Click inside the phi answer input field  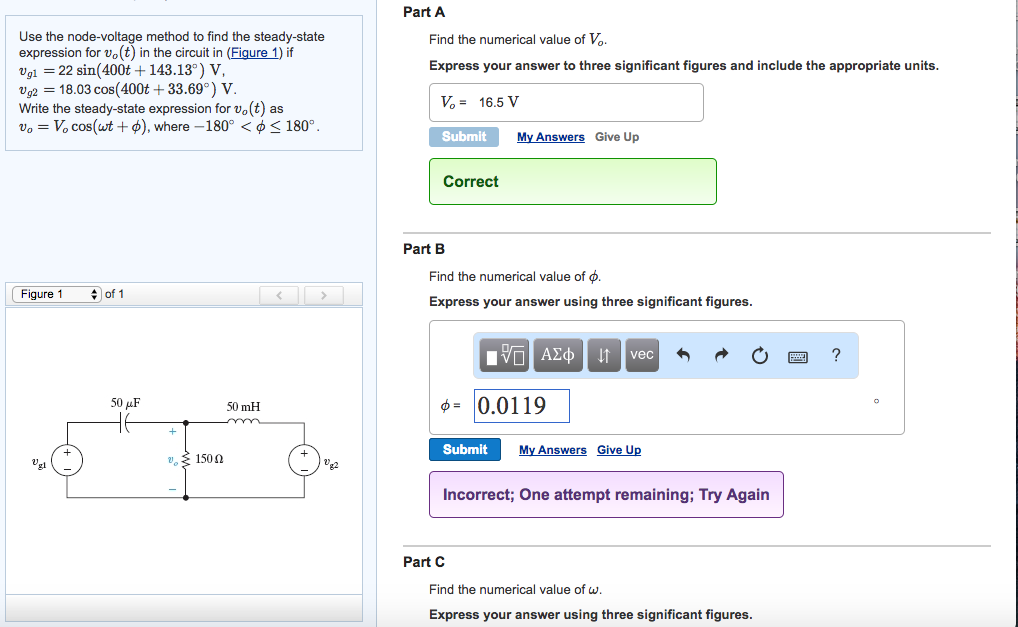[x=521, y=405]
